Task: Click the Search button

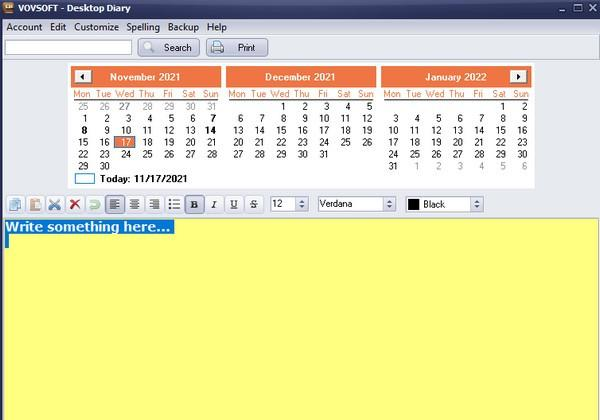Action: (x=169, y=47)
